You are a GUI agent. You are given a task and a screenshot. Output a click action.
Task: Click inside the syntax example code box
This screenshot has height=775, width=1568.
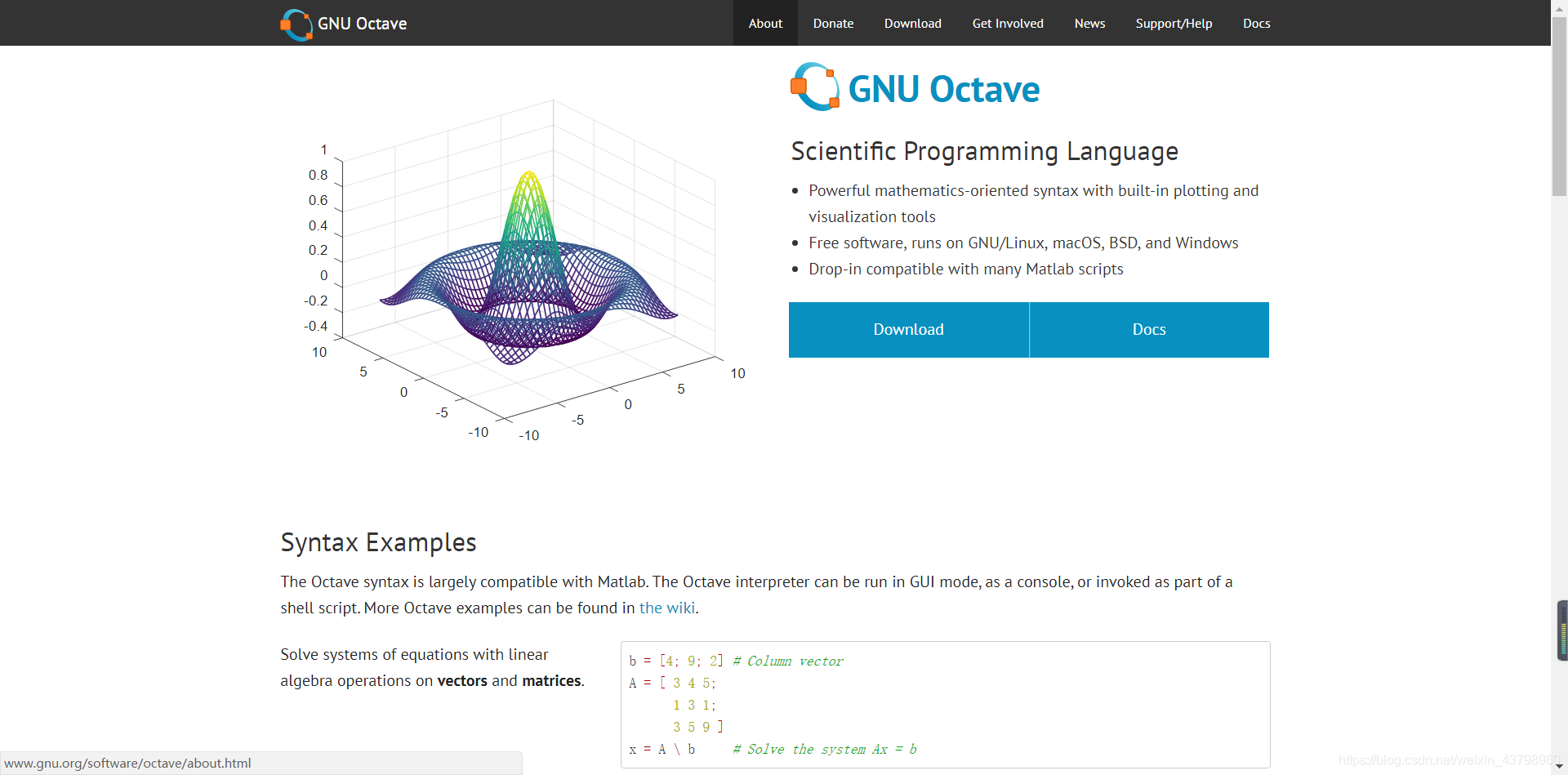click(x=946, y=704)
